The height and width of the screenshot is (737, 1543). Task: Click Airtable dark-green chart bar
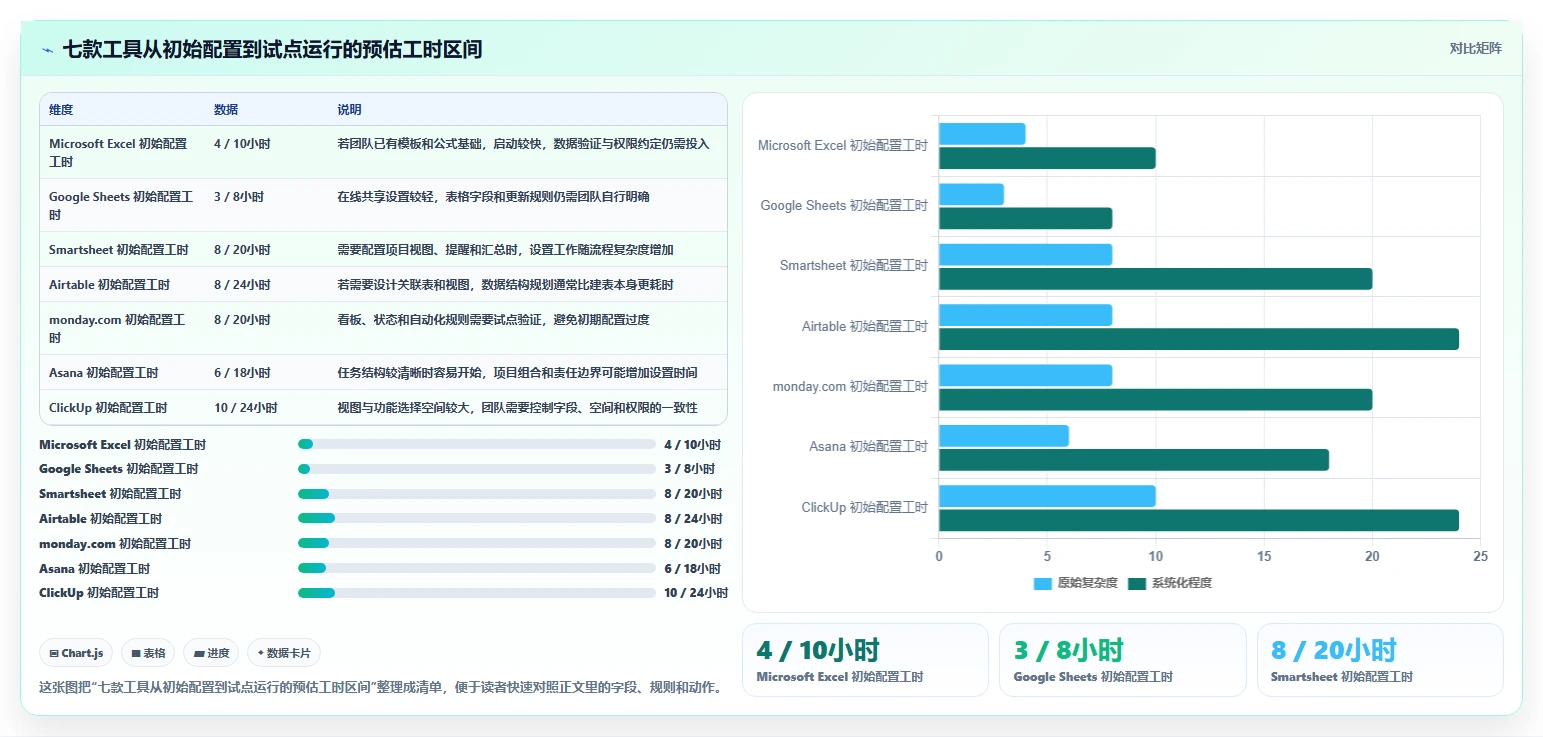coord(1198,339)
